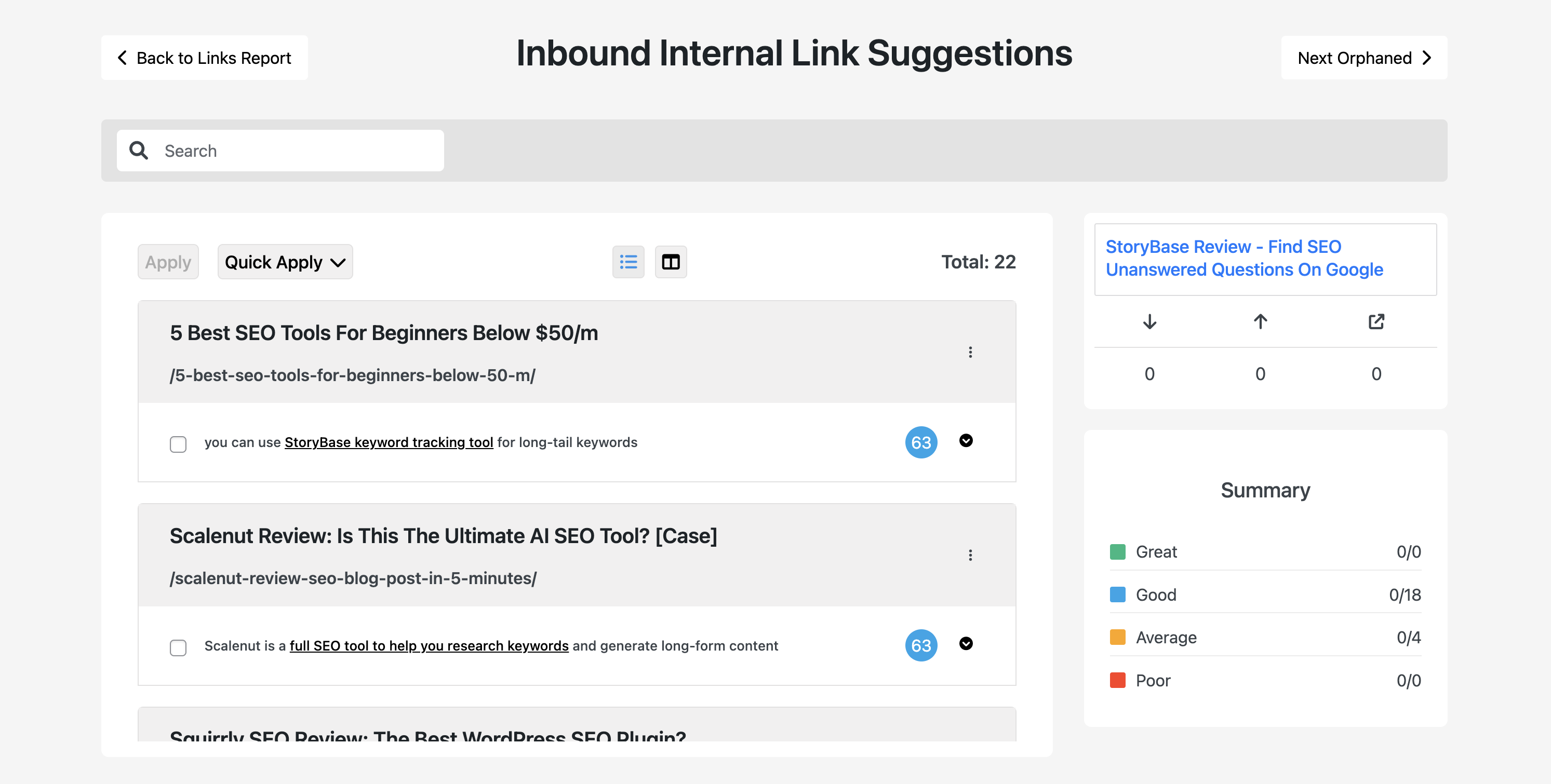1551x784 pixels.
Task: Check the StoryBase keyword tracking tool suggestion
Action: 178,444
